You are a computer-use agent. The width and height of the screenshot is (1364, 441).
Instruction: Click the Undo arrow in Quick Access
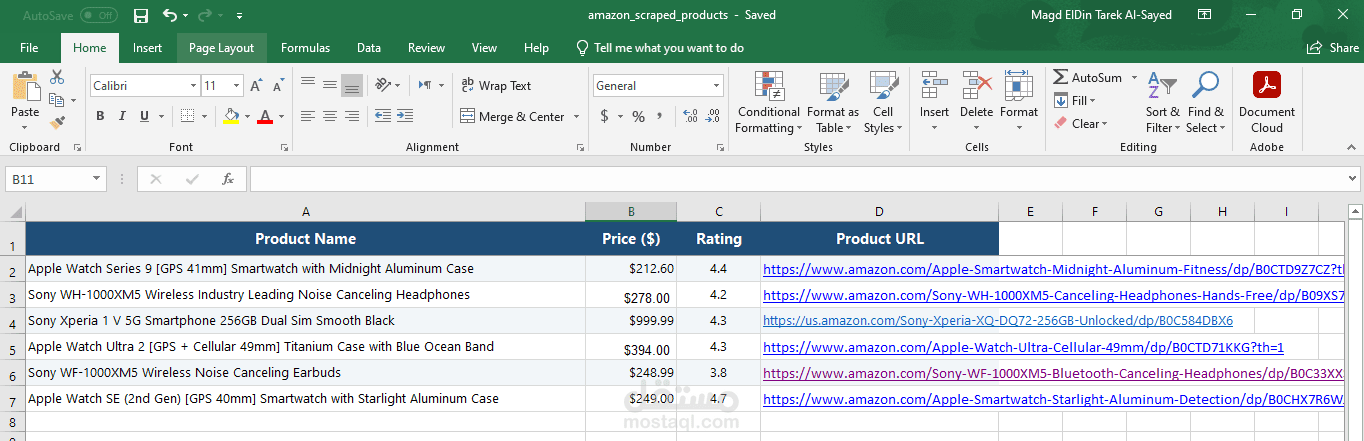click(169, 16)
